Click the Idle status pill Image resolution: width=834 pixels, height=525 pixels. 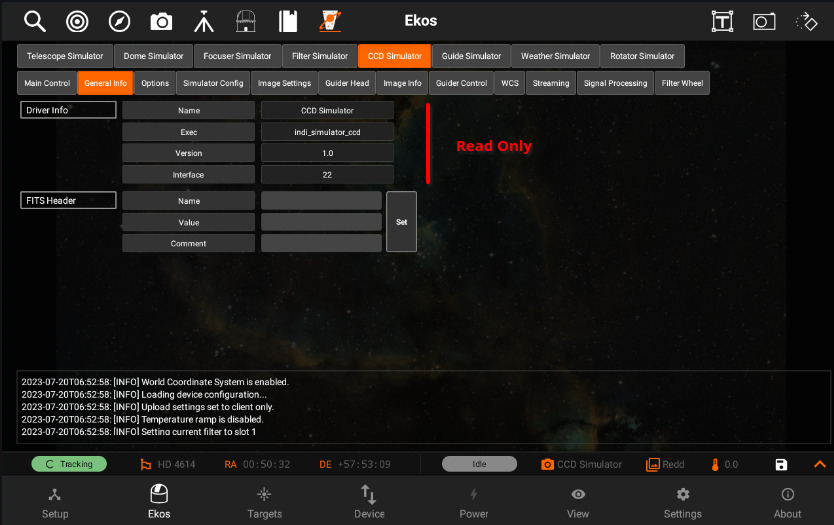click(x=479, y=464)
